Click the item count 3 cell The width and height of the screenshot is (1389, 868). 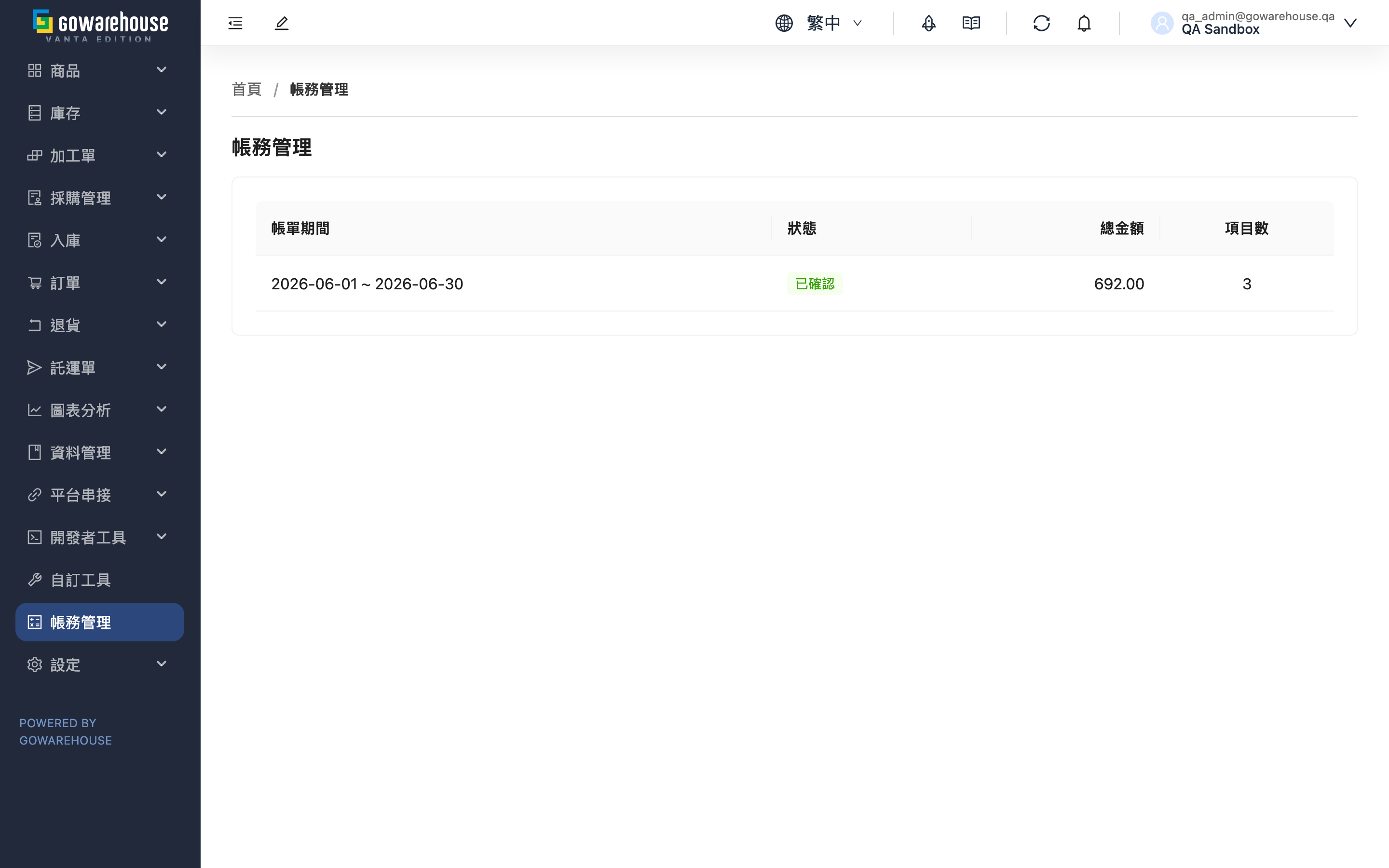coord(1247,284)
